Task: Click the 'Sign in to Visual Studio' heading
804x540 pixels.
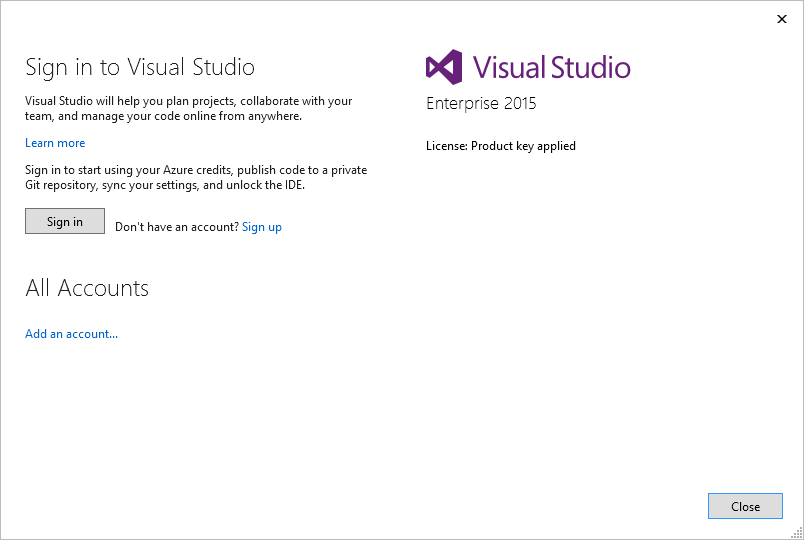Action: [x=140, y=67]
